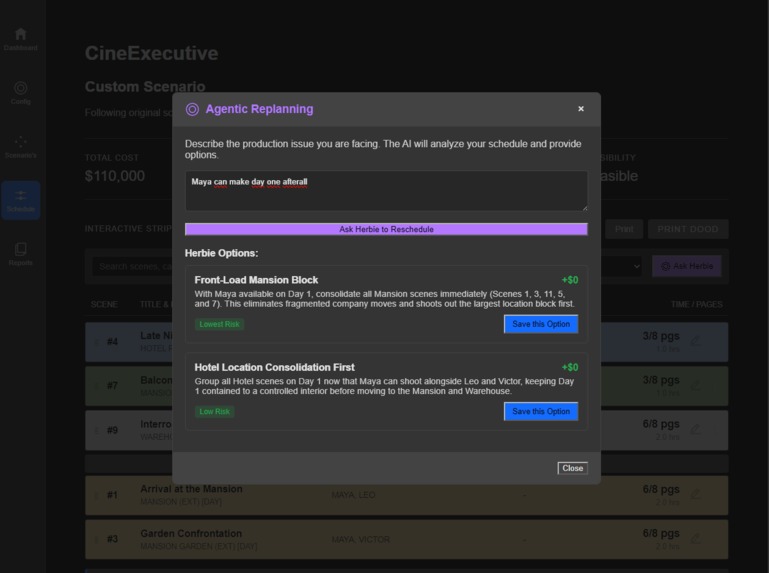
Task: Edit scene #3 with pencil icon
Action: coord(695,539)
